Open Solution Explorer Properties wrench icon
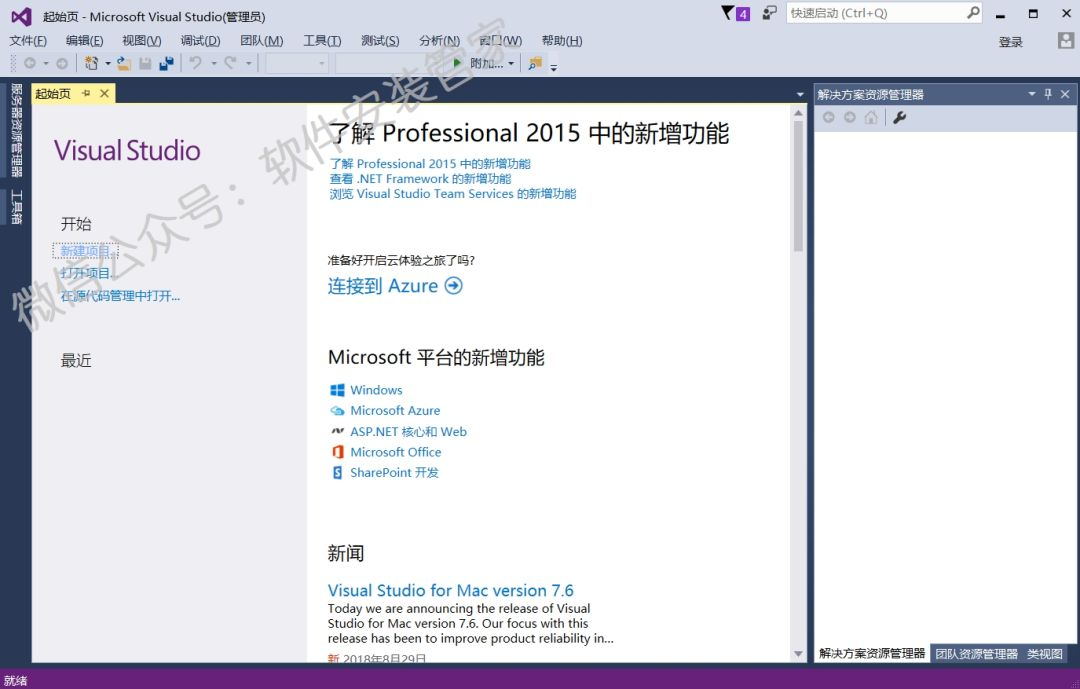 [x=900, y=118]
